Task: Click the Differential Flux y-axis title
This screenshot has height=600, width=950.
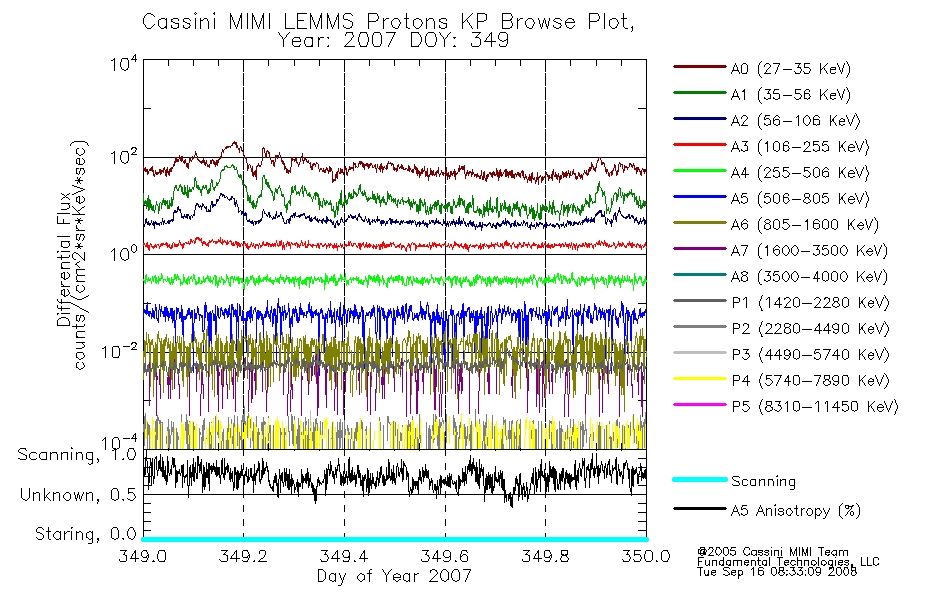Action: coord(64,259)
